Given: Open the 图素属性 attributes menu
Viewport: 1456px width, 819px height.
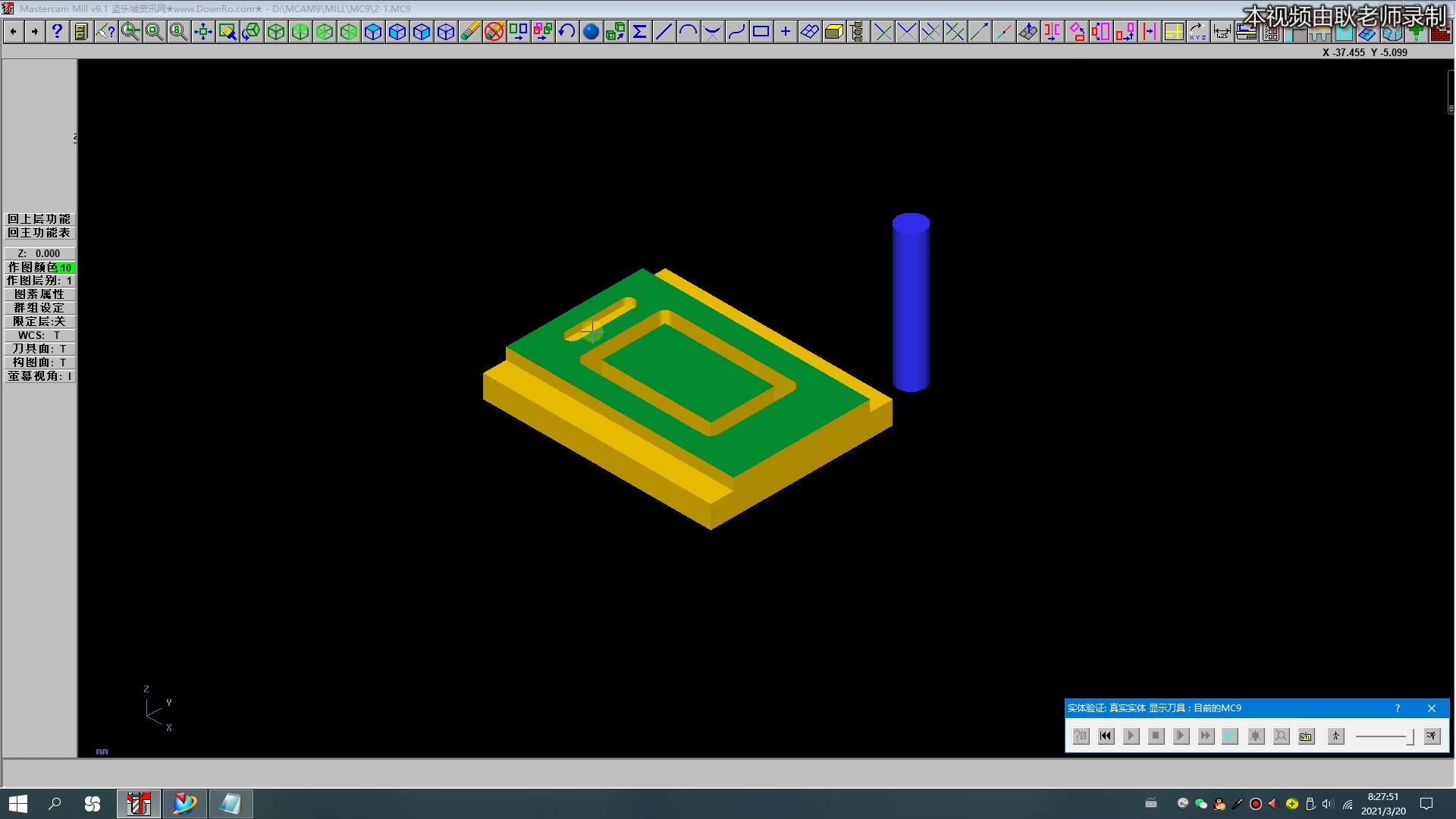Looking at the screenshot, I should 39,294.
